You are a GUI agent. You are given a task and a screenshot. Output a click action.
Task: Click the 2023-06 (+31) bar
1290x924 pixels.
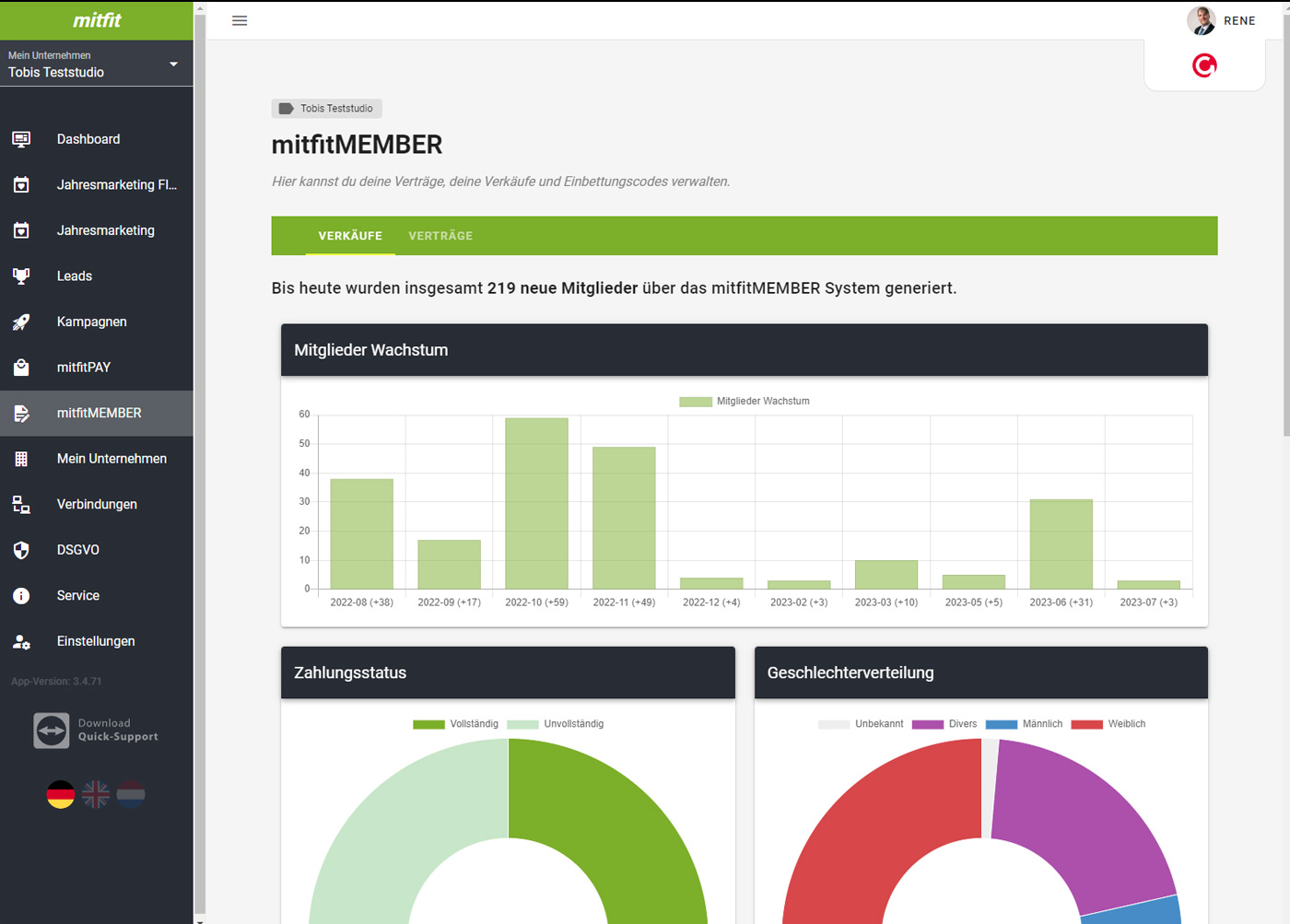(1061, 544)
